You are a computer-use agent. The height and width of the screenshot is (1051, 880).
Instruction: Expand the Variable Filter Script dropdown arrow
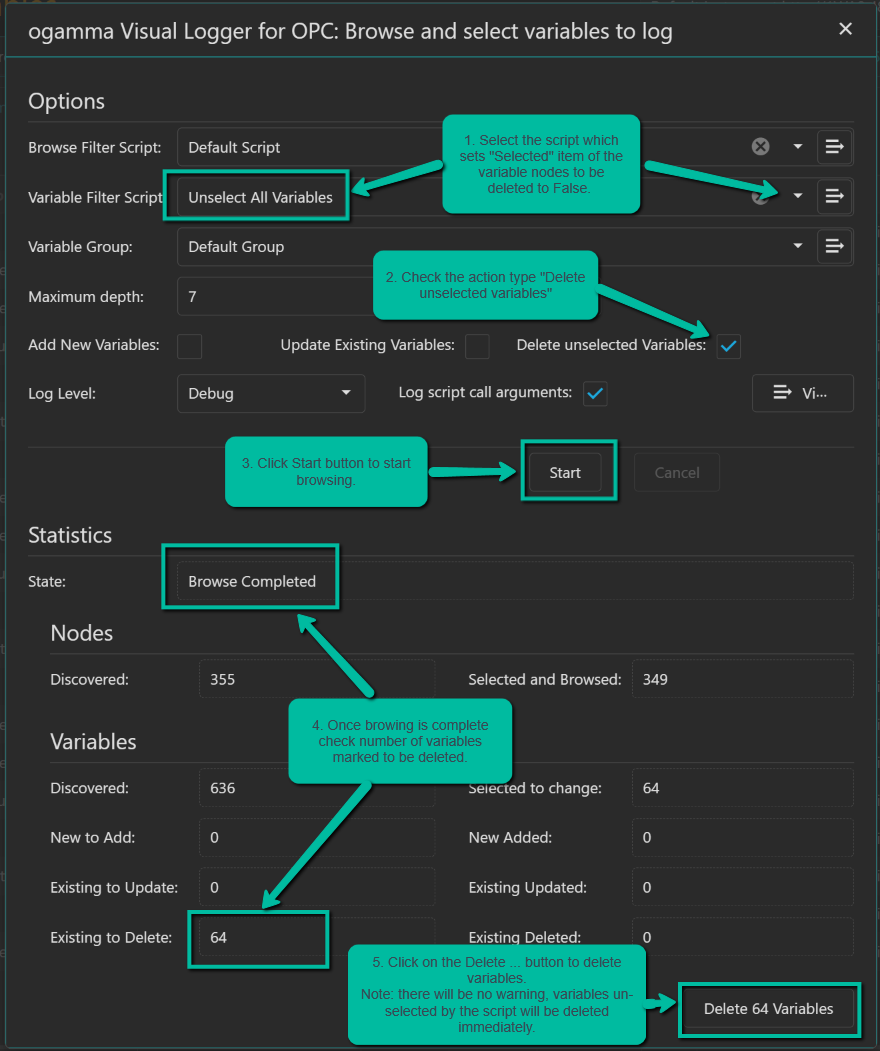pos(798,196)
